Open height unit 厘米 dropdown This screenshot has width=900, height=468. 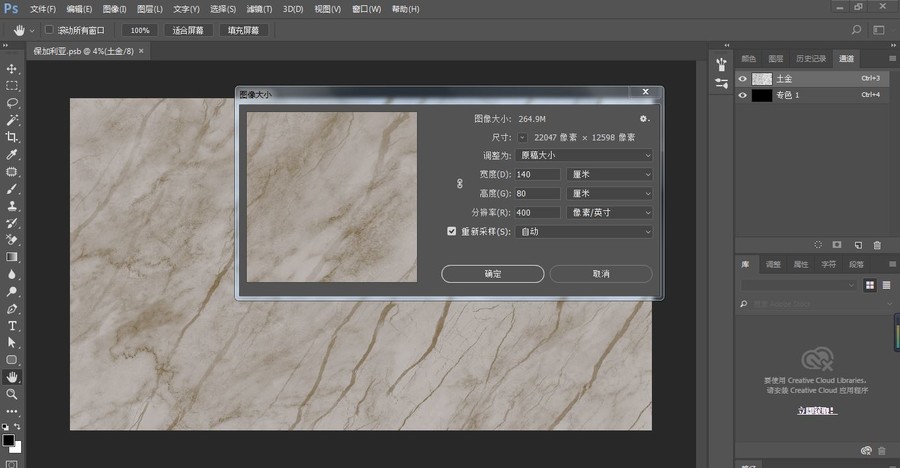point(610,194)
